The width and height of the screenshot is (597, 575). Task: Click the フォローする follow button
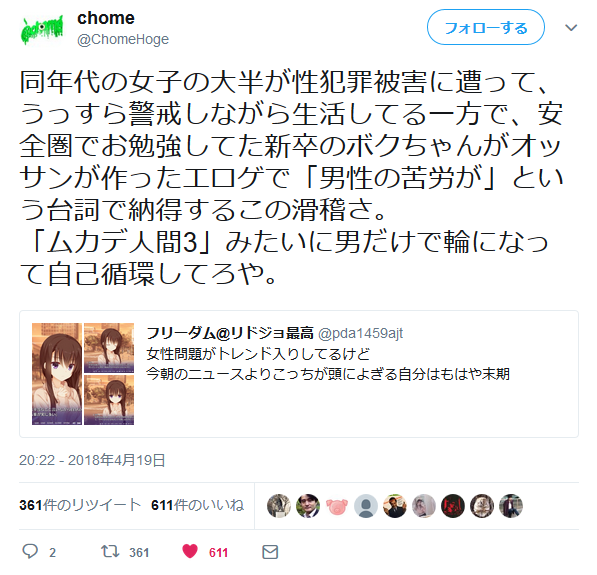[486, 27]
